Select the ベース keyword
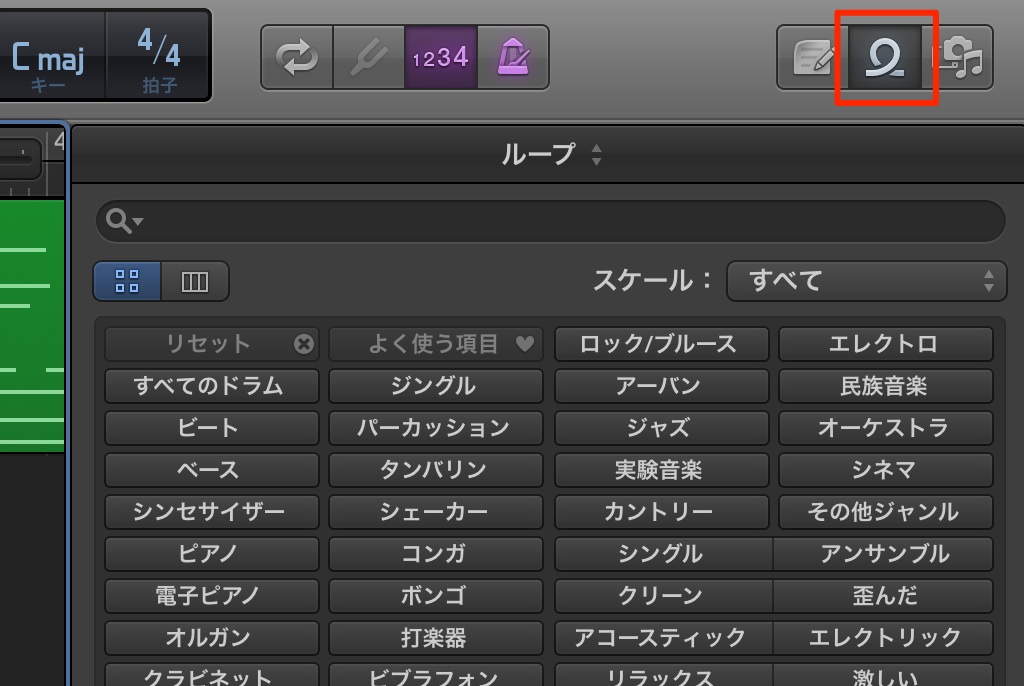Image resolution: width=1024 pixels, height=686 pixels. coord(212,469)
